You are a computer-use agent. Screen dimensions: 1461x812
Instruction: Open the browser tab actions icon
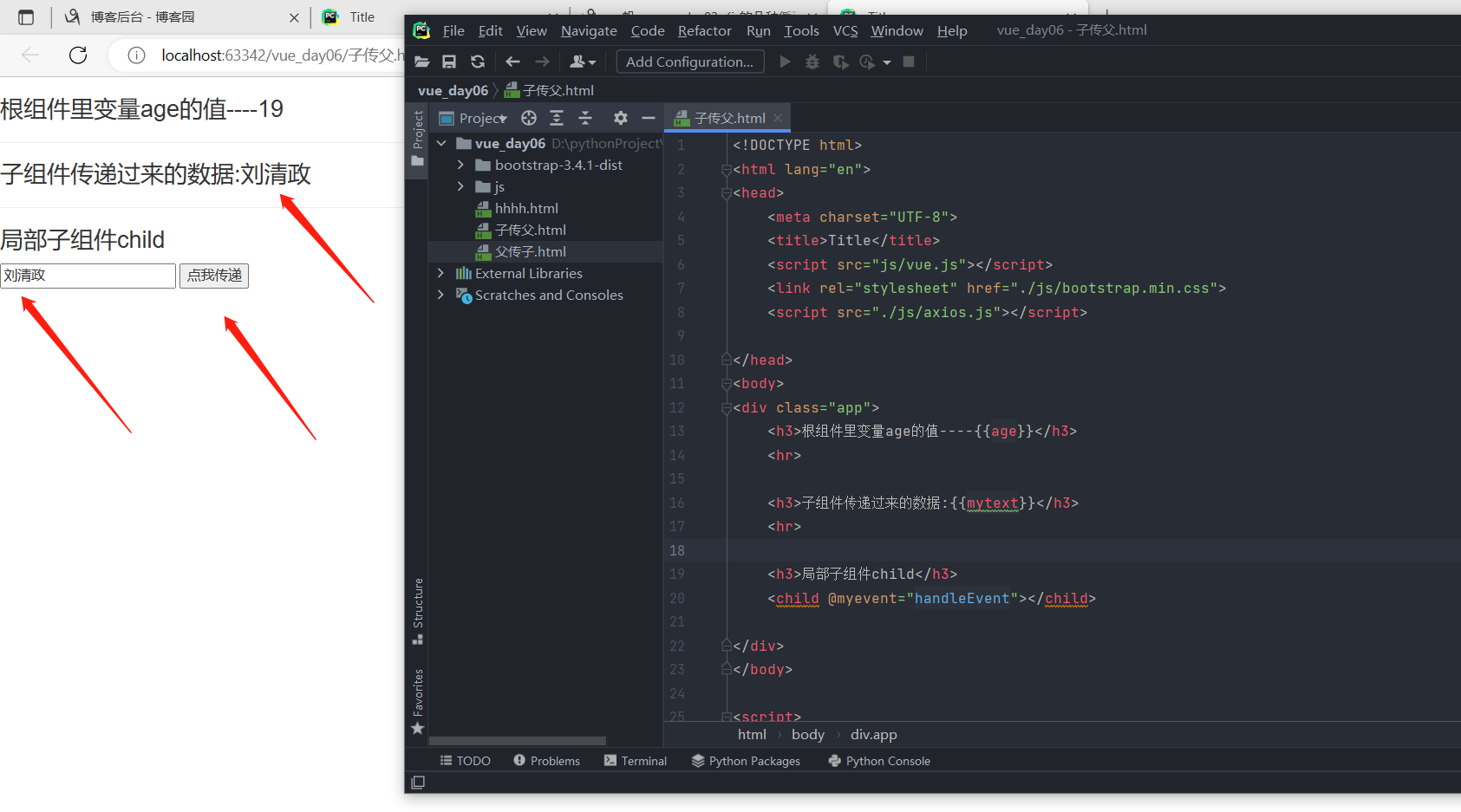pos(26,17)
